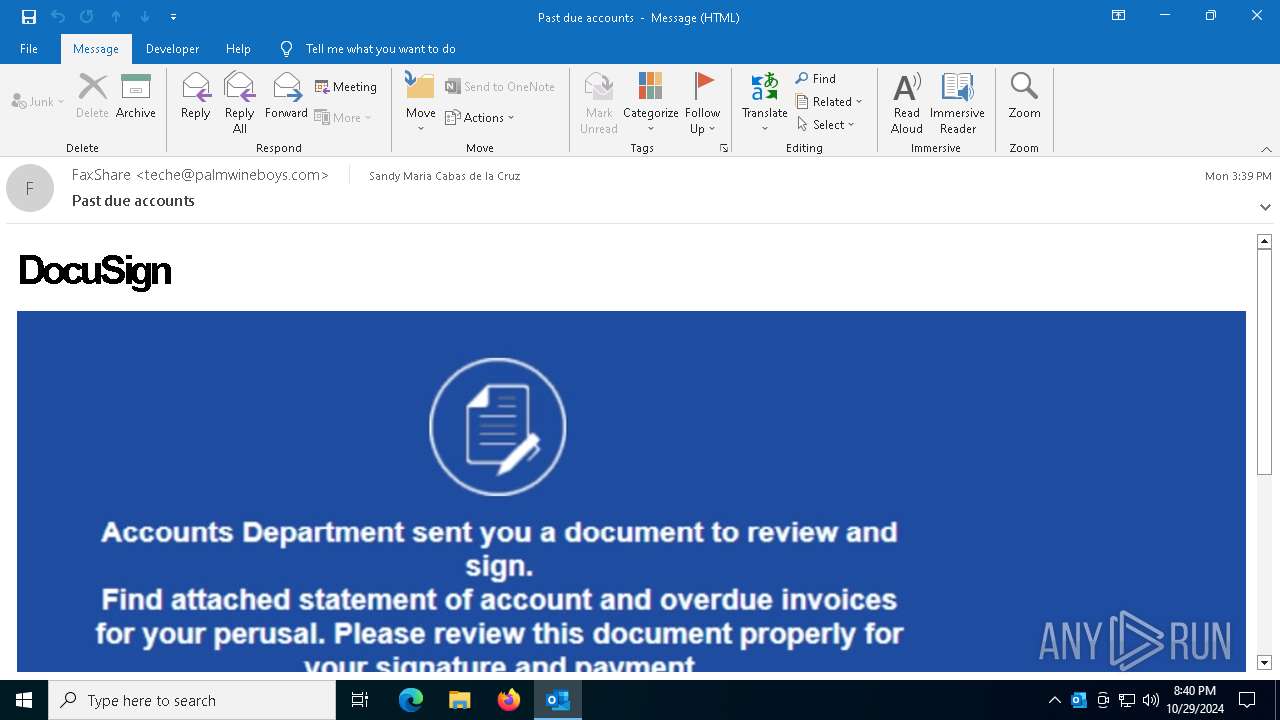
Task: Open Task View on the taskbar
Action: coord(360,700)
